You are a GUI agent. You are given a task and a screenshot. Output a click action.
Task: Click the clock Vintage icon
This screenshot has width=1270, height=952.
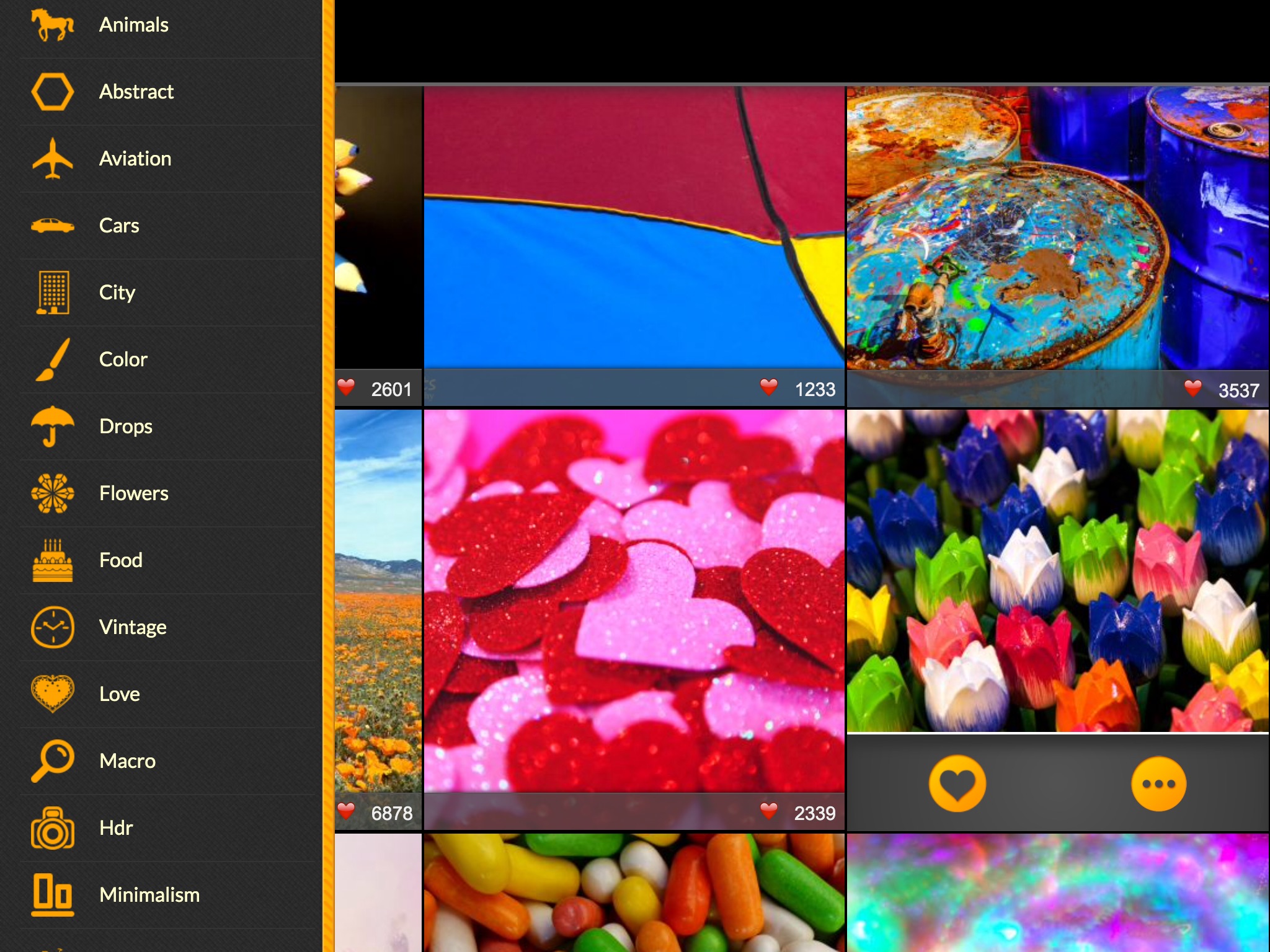pyautogui.click(x=52, y=627)
